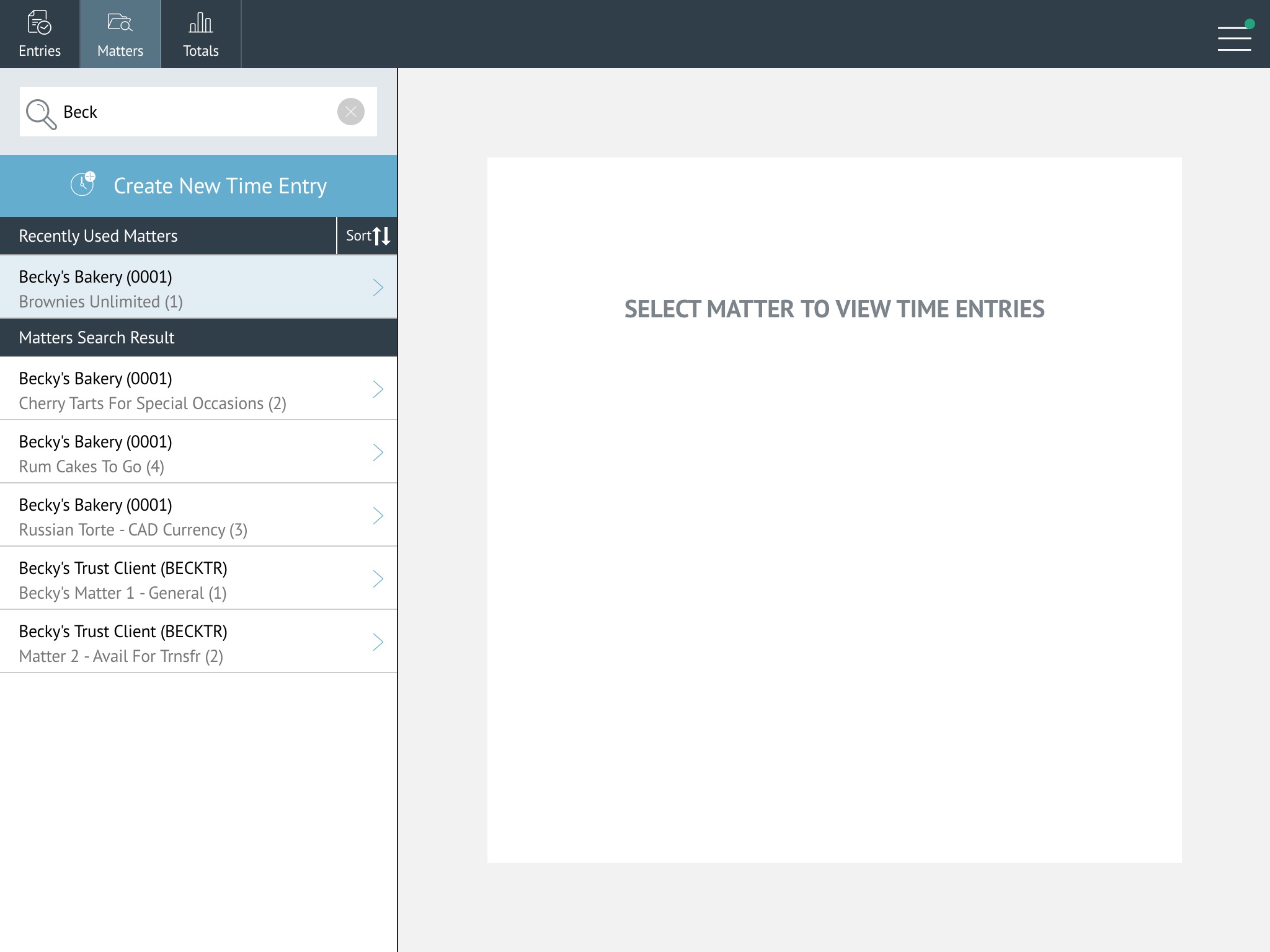Expand Rum Cakes To Go chevron
This screenshot has height=952, width=1270.
coord(378,452)
